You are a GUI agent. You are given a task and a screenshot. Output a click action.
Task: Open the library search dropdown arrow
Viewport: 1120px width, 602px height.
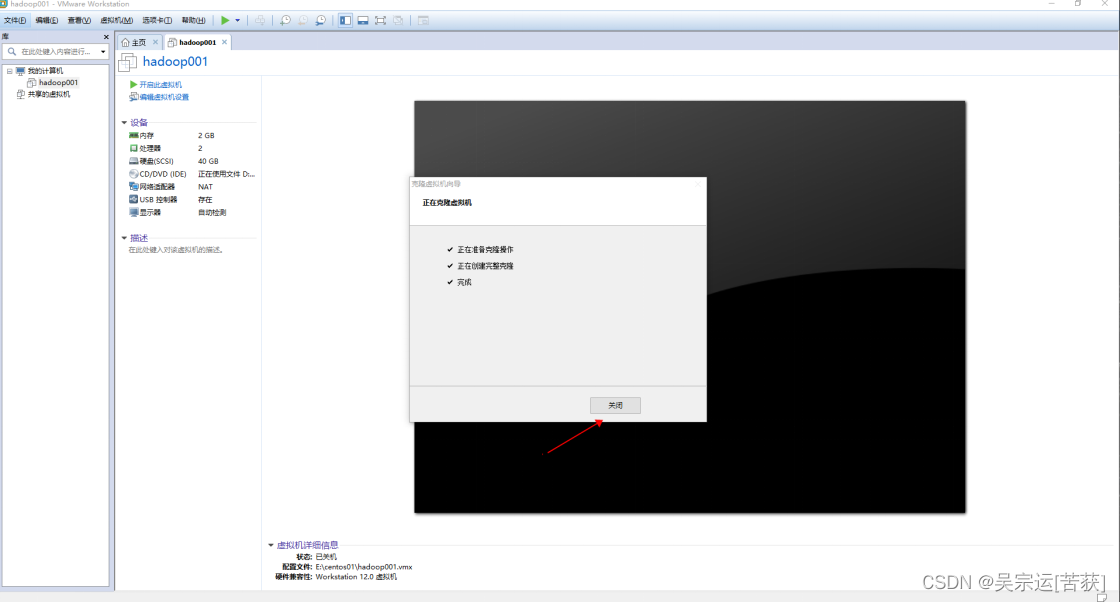pos(103,51)
